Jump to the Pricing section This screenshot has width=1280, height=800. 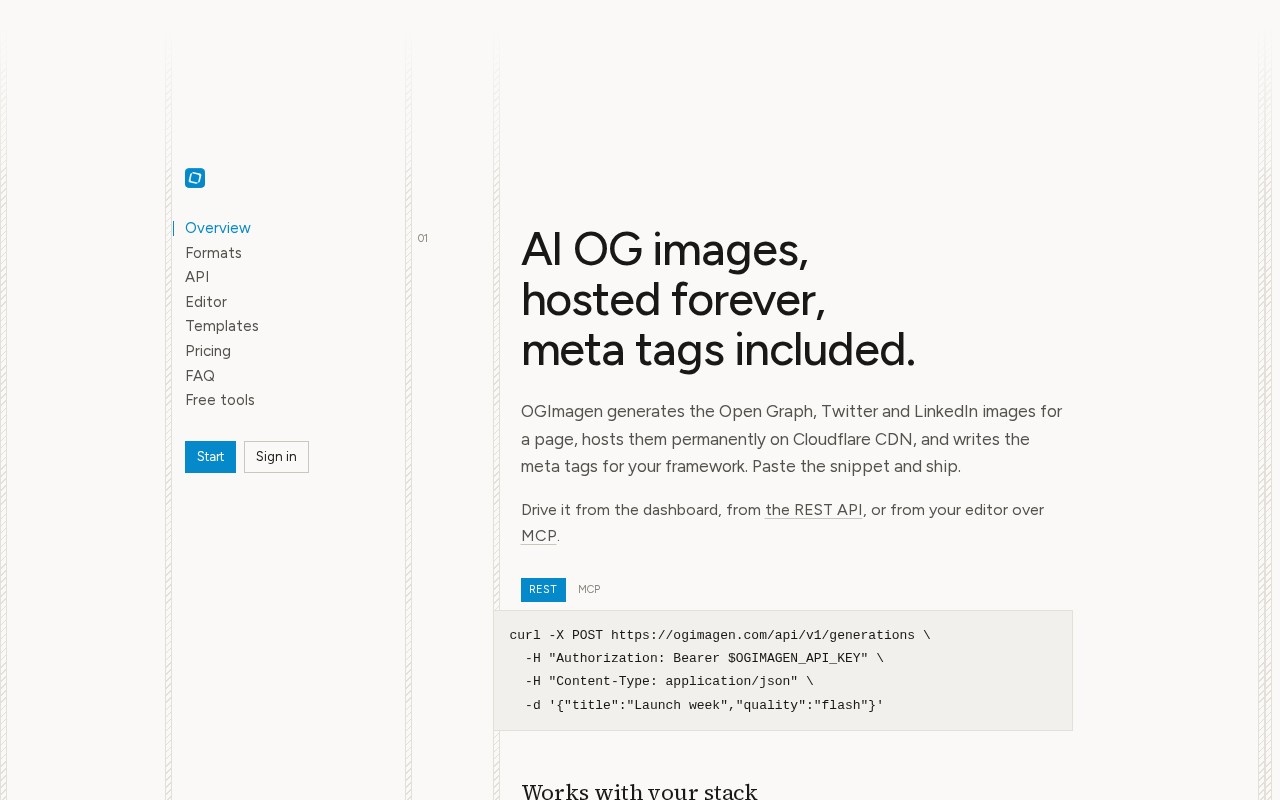pyautogui.click(x=208, y=351)
